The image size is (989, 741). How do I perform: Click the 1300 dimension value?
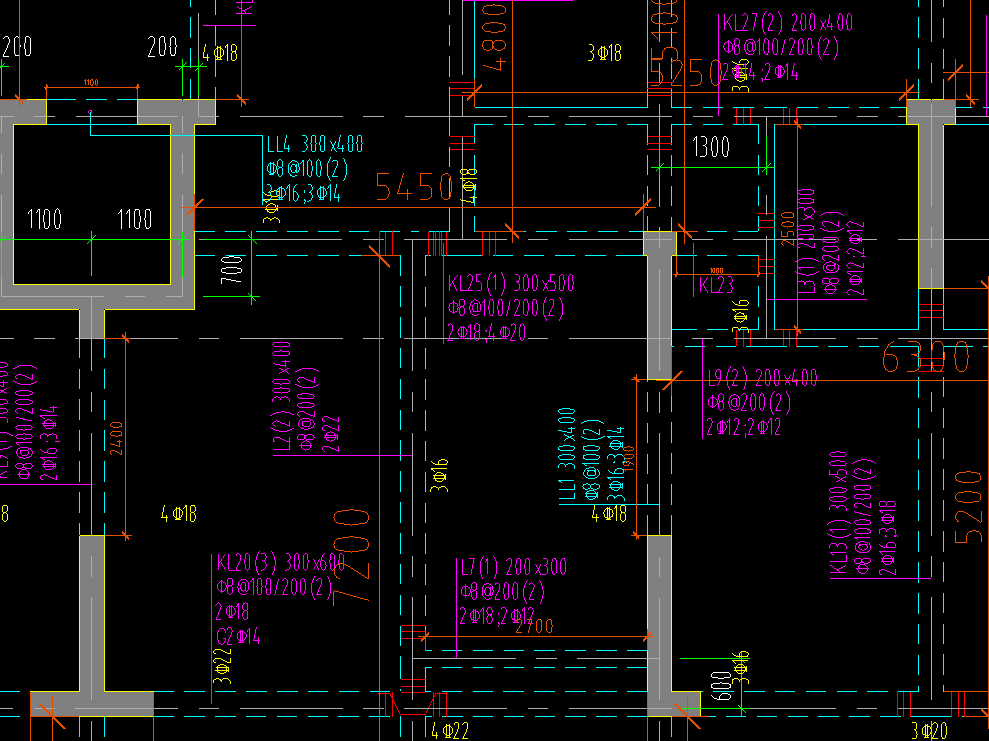[x=711, y=147]
